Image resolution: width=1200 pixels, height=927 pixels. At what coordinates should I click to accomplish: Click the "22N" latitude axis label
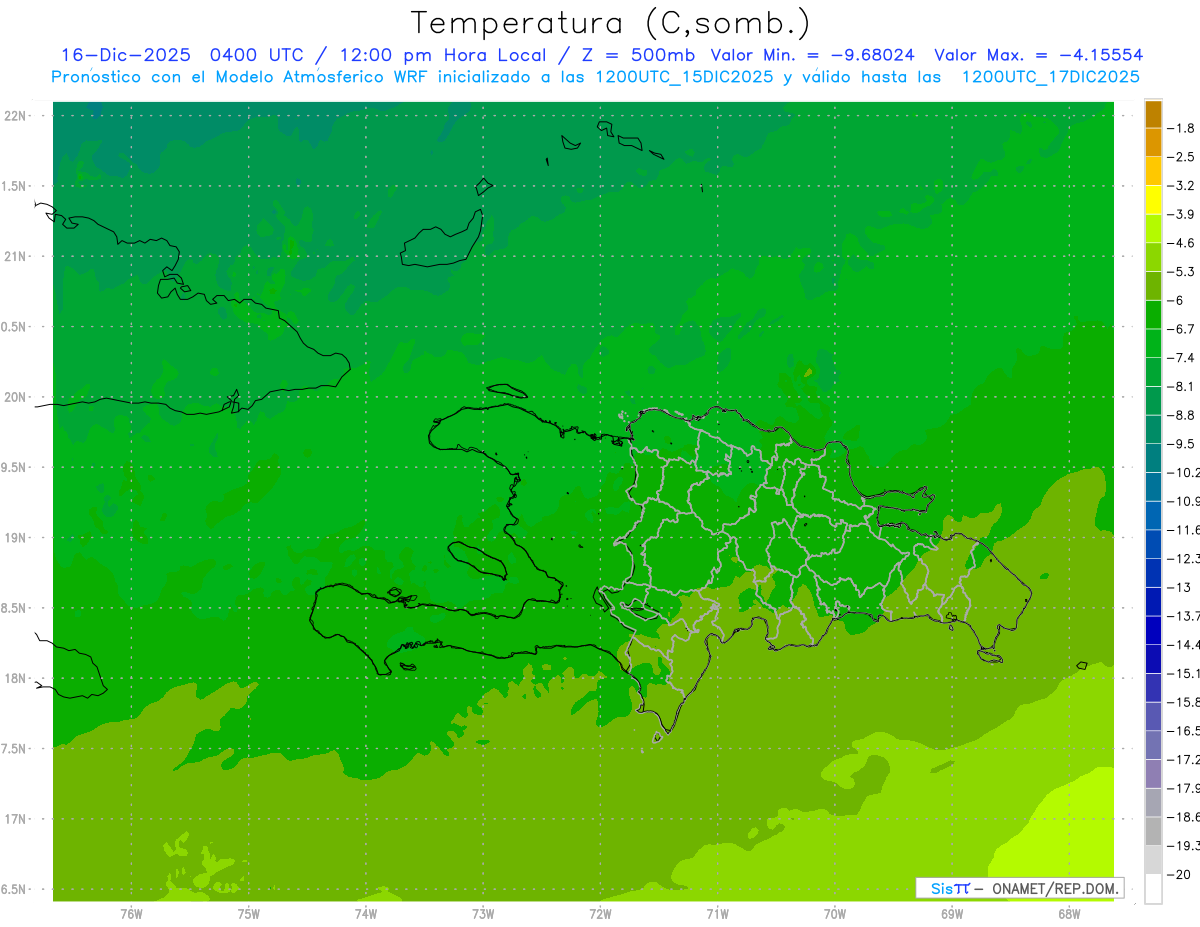(x=16, y=116)
